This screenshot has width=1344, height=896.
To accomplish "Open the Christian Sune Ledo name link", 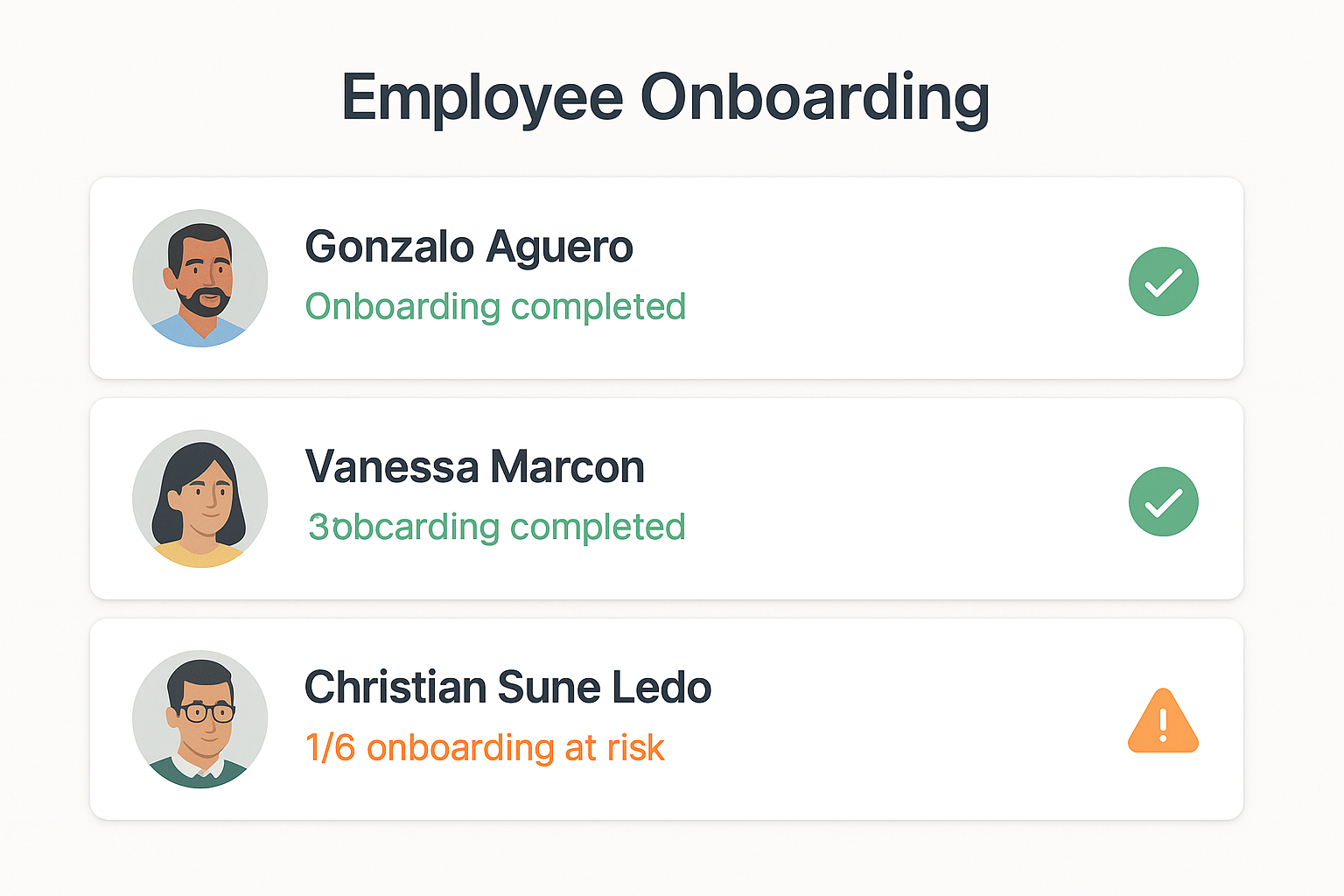I will coord(507,688).
